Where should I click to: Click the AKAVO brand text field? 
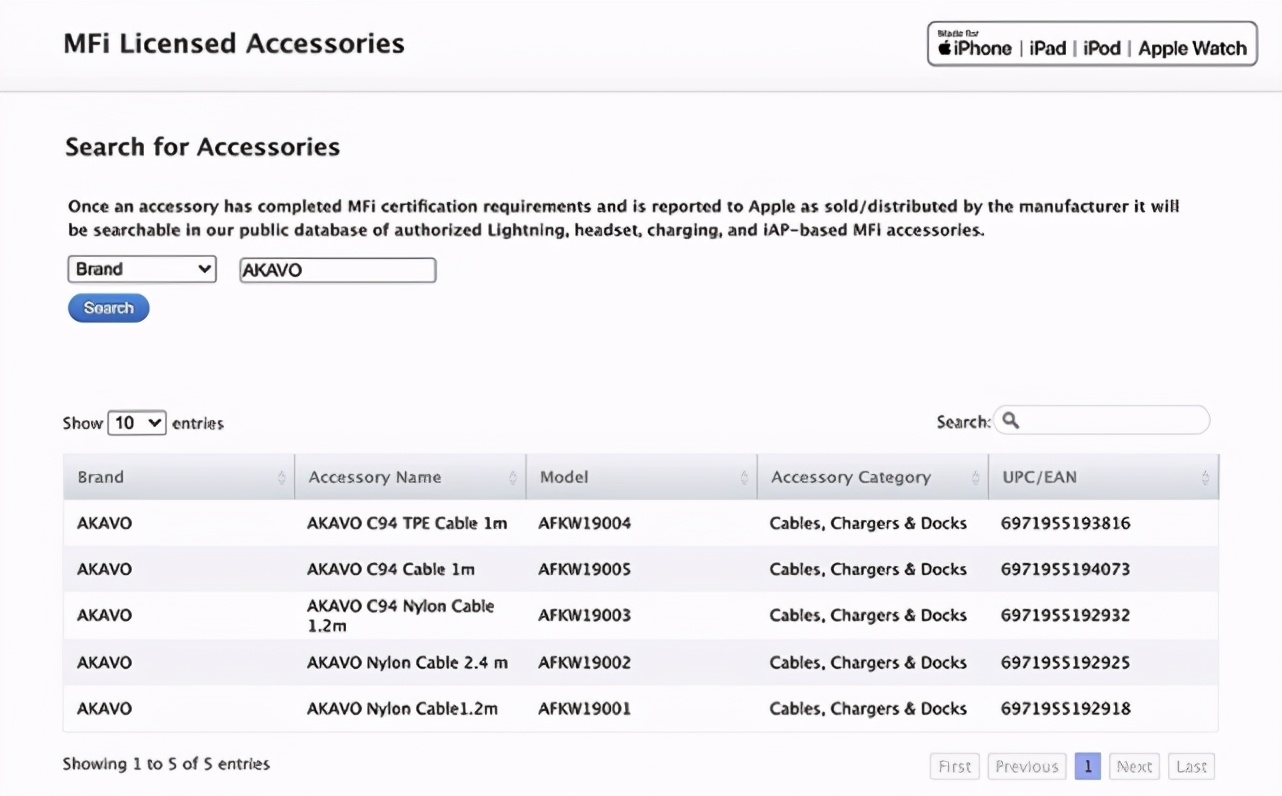tap(337, 270)
